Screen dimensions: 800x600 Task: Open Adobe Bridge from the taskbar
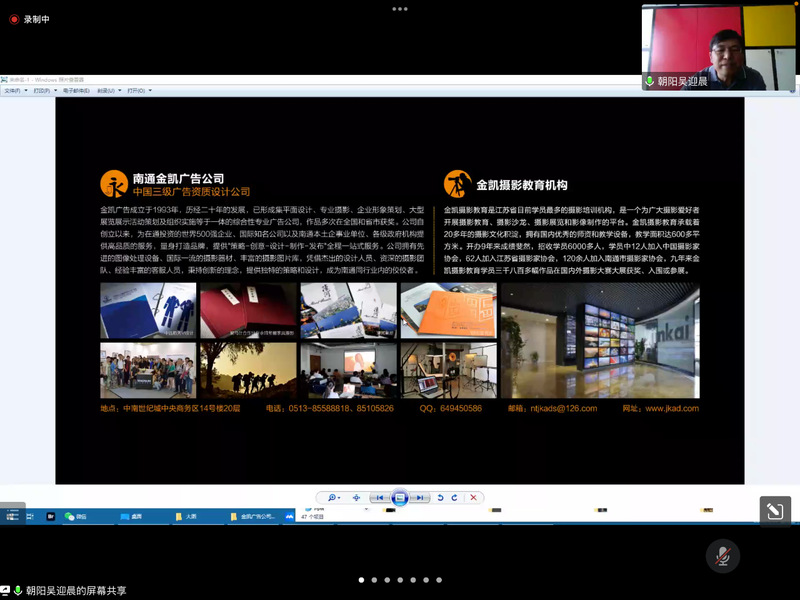pyautogui.click(x=51, y=516)
